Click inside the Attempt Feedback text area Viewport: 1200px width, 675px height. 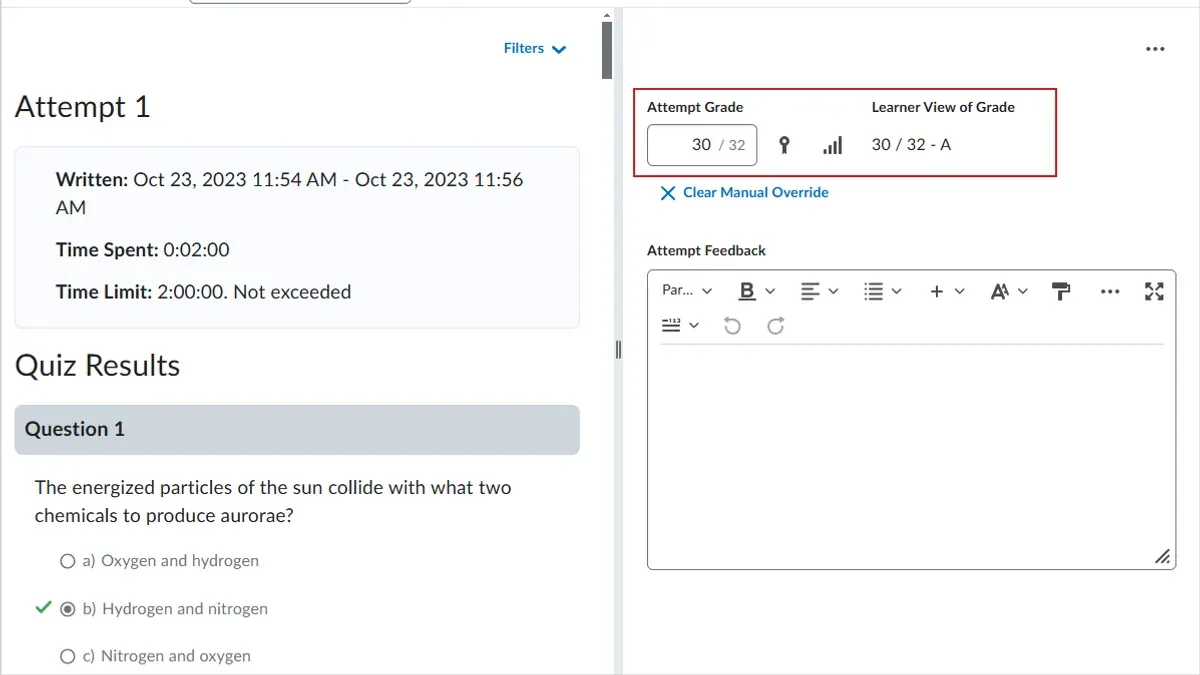[911, 455]
